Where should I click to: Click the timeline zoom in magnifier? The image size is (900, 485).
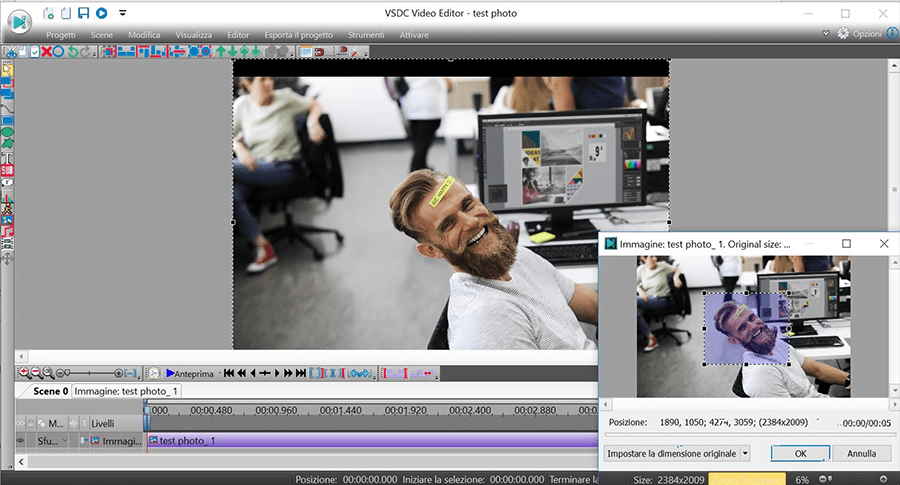(24, 373)
